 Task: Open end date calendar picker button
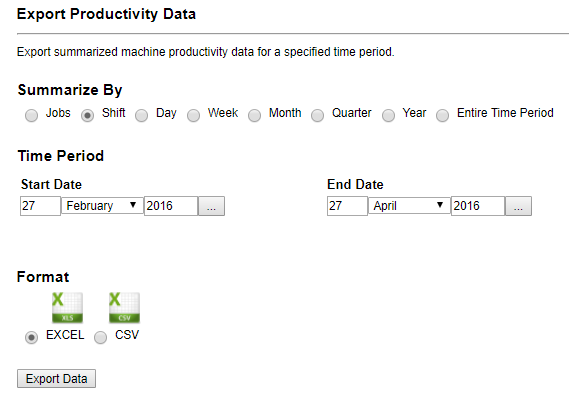click(x=519, y=206)
